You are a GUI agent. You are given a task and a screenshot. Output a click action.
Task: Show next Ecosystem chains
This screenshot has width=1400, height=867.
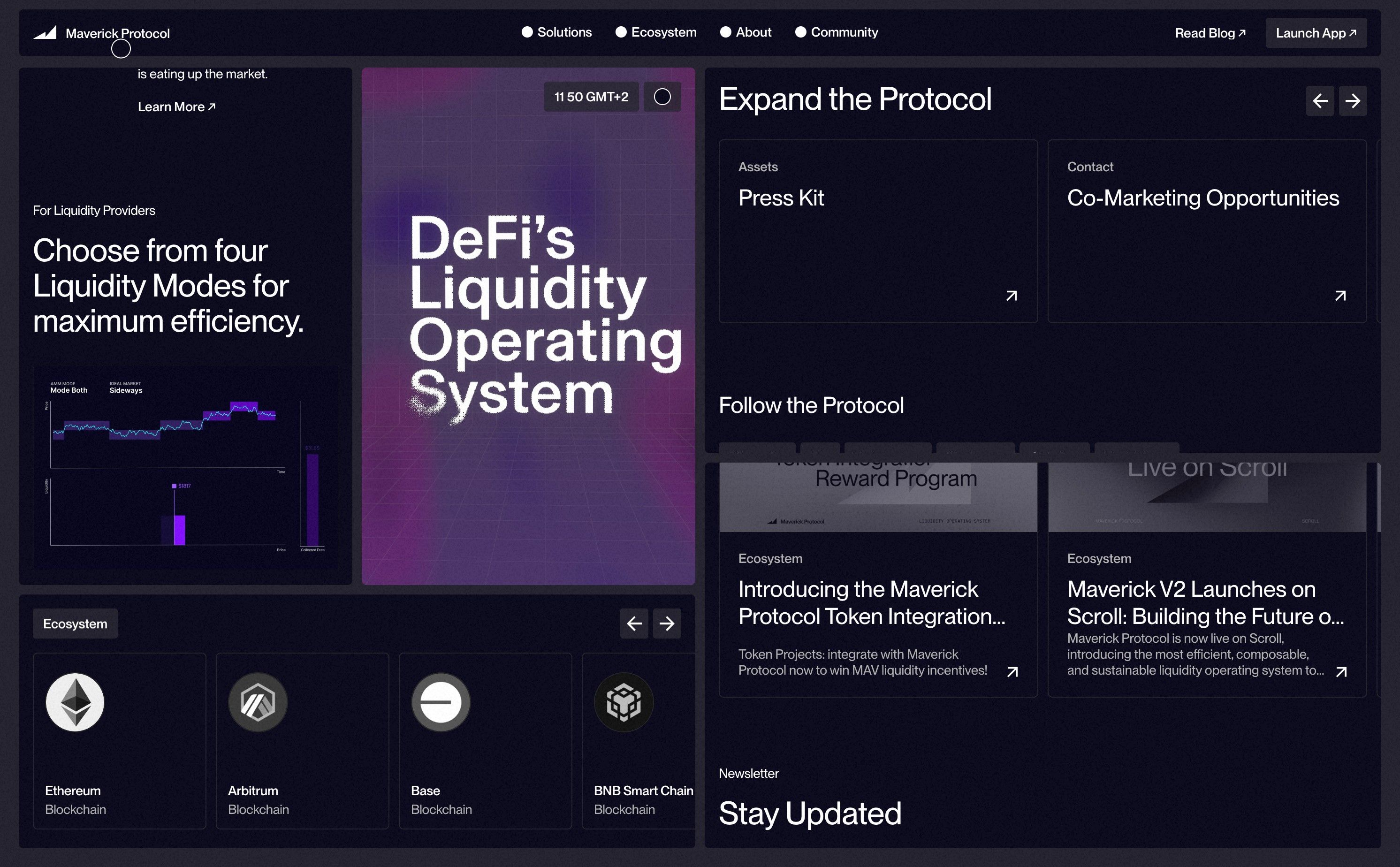[x=667, y=624]
